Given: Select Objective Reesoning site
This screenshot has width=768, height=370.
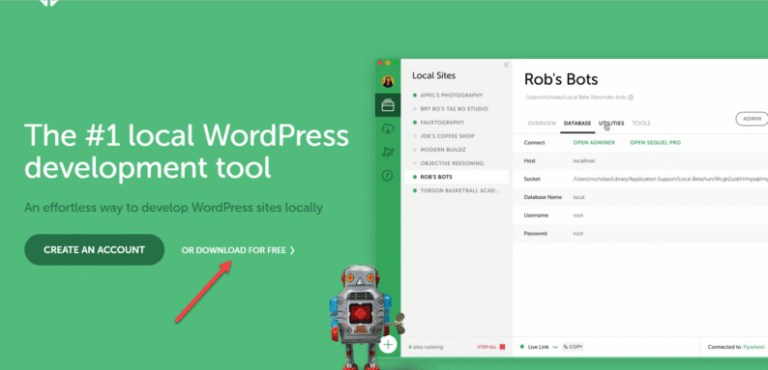Looking at the screenshot, I should [x=452, y=163].
